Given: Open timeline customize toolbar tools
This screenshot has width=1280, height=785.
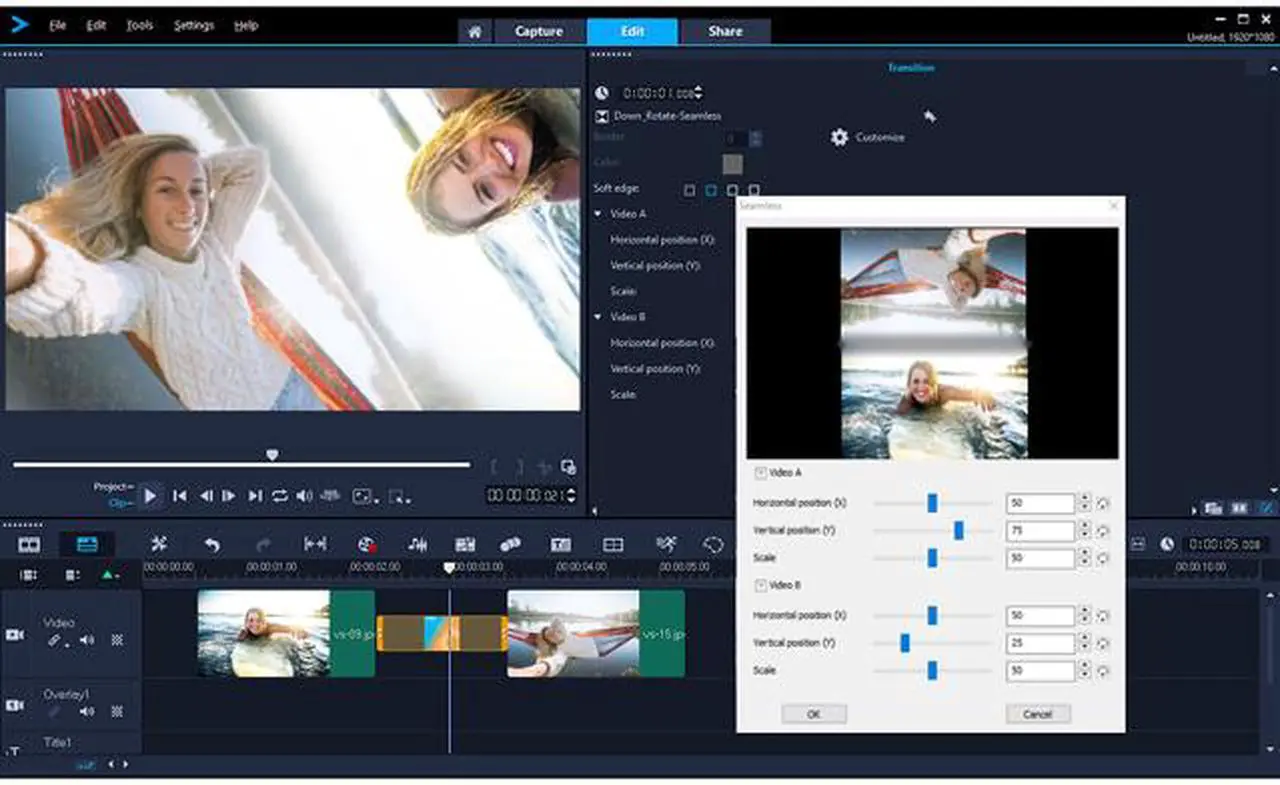Looking at the screenshot, I should point(158,544).
